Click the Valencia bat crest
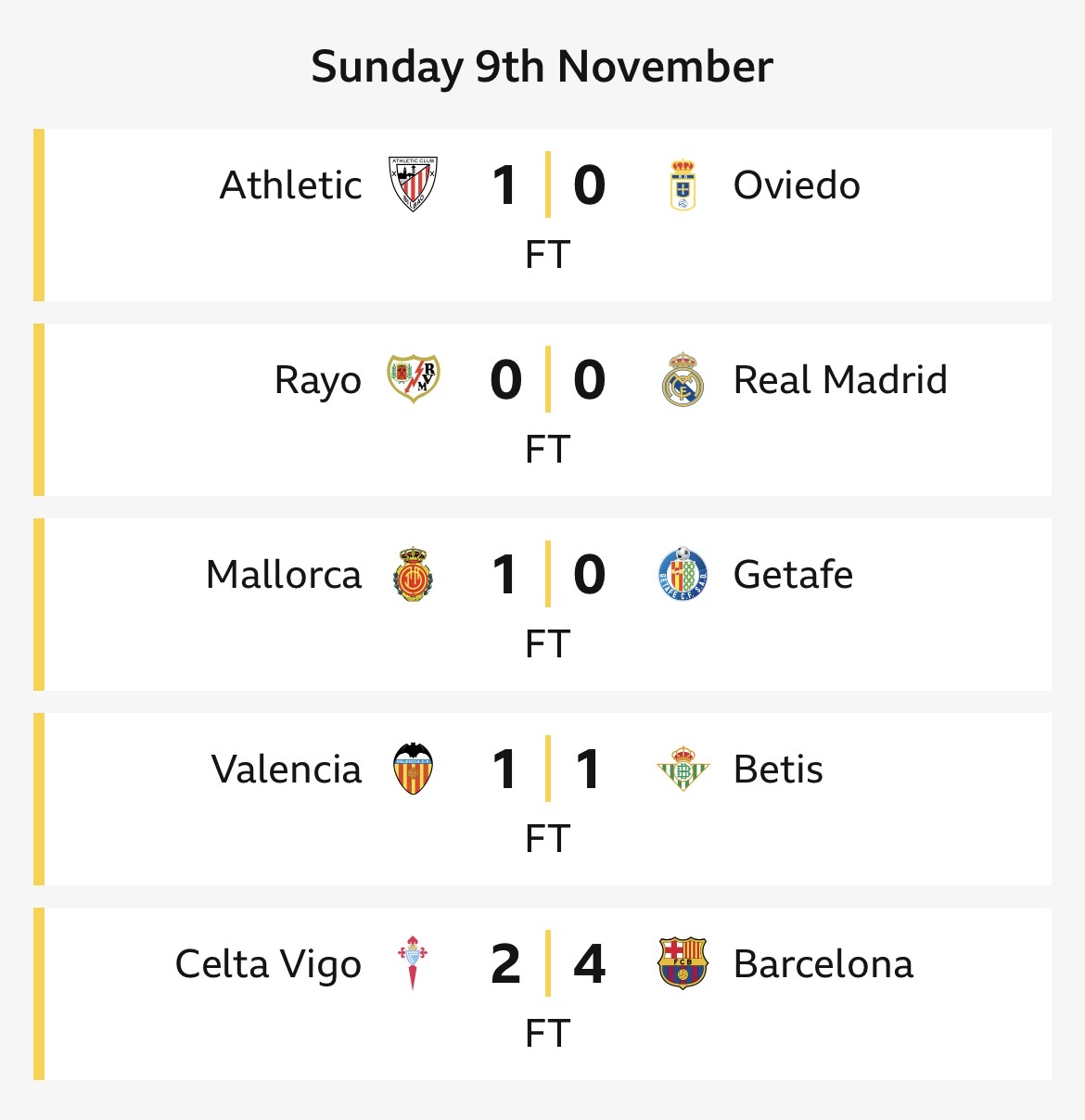Viewport: 1085px width, 1120px height. 413,769
